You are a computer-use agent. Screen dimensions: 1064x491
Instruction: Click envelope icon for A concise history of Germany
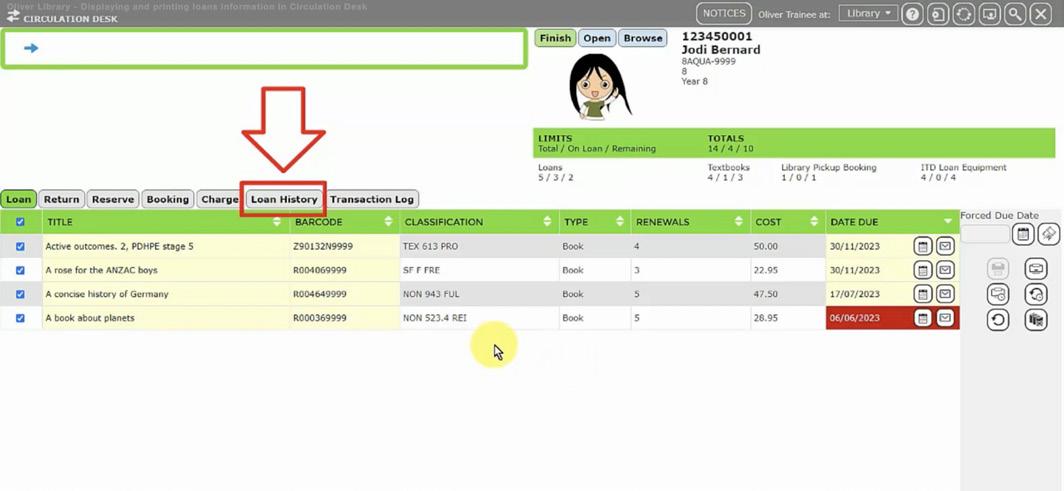click(945, 294)
